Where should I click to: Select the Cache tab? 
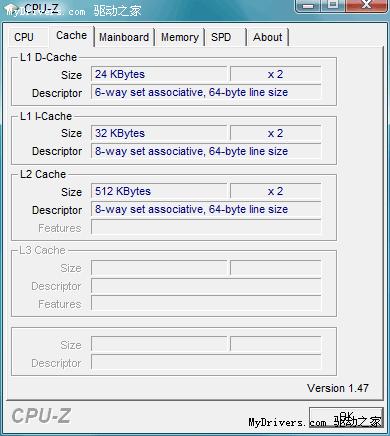pos(71,36)
